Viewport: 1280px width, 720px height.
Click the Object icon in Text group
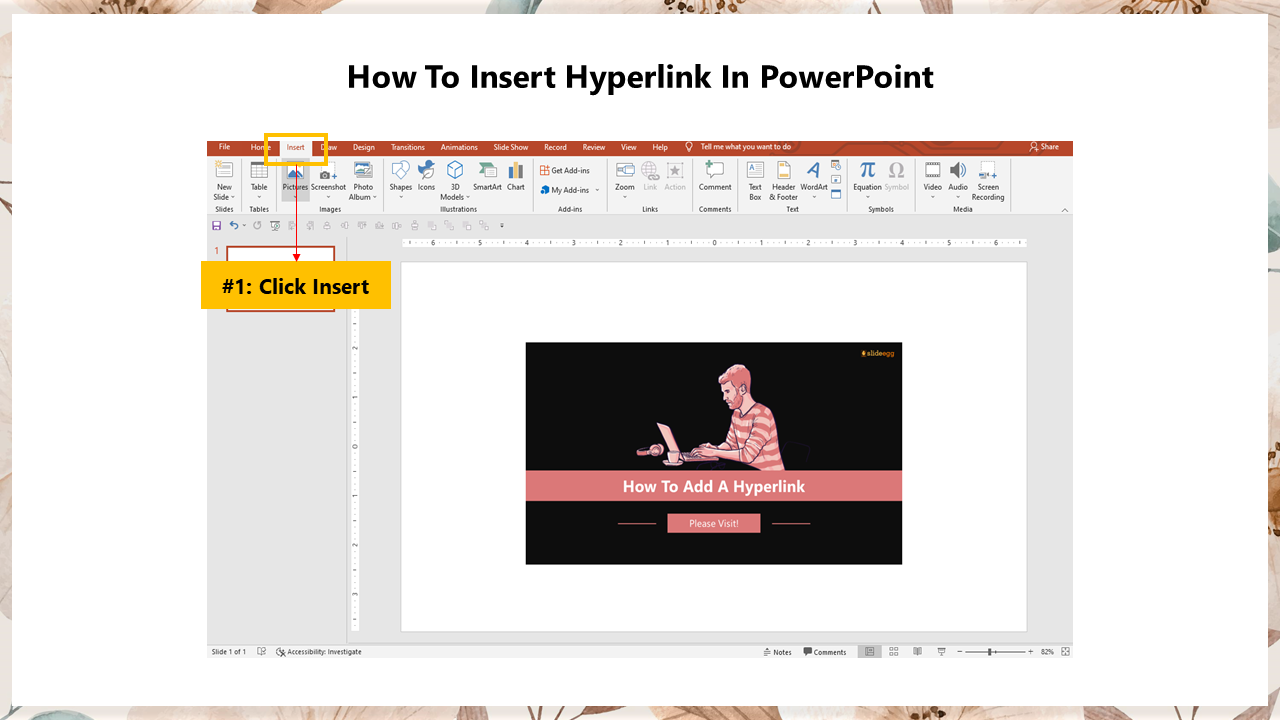point(836,194)
